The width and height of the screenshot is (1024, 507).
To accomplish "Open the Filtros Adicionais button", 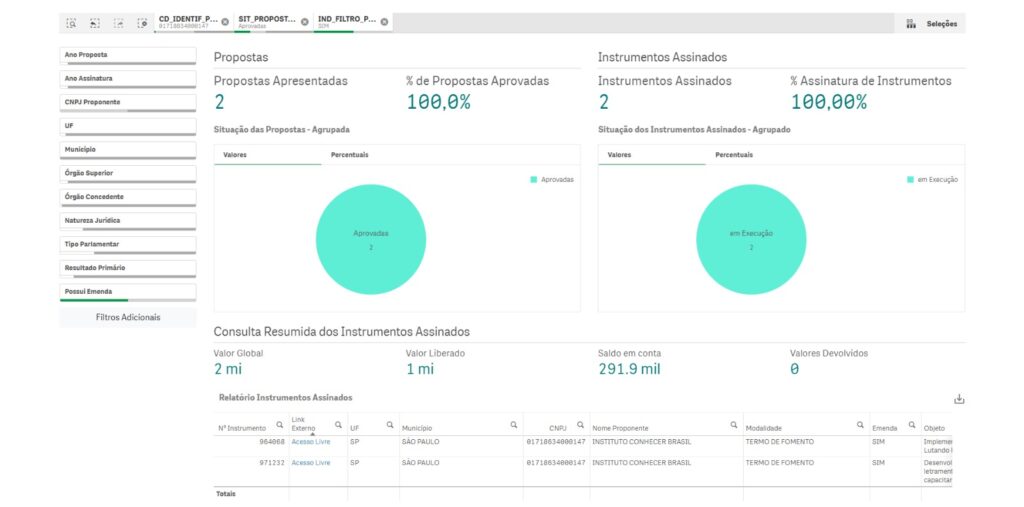I will 127,317.
